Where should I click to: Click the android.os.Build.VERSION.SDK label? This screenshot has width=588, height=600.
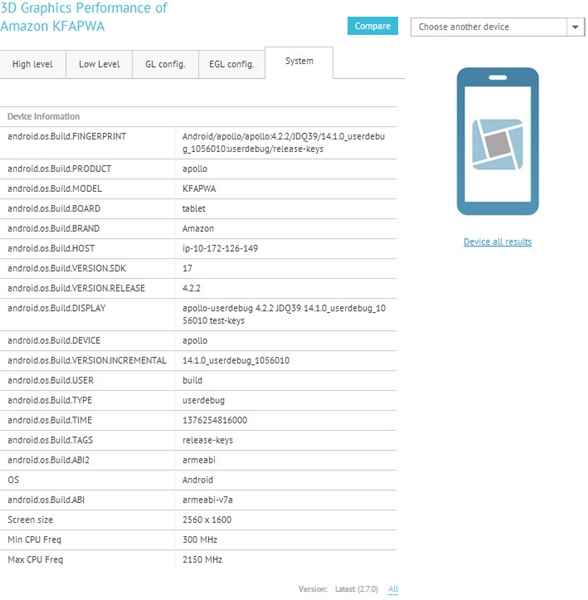pos(67,268)
